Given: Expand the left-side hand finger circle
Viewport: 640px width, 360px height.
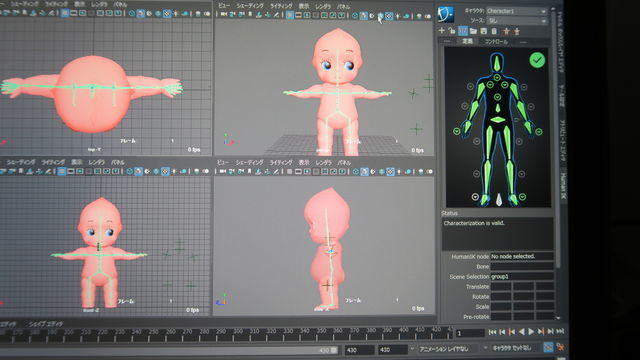Looking at the screenshot, I should point(457,131).
